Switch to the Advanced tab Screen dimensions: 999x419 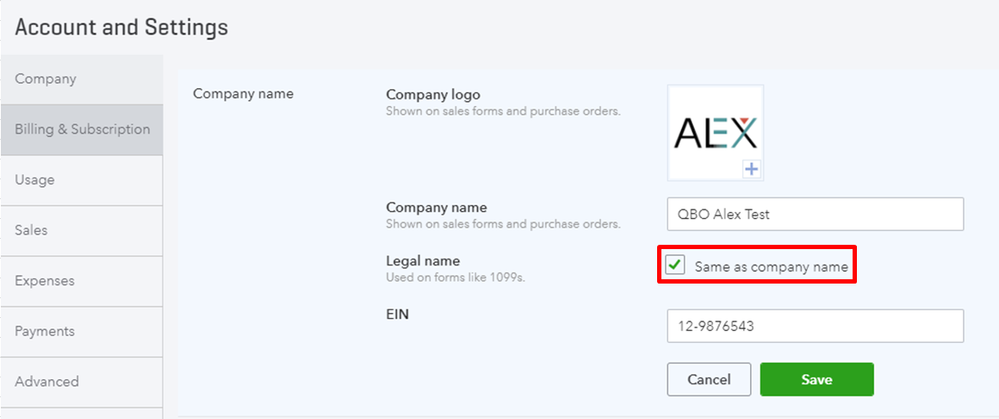82,382
